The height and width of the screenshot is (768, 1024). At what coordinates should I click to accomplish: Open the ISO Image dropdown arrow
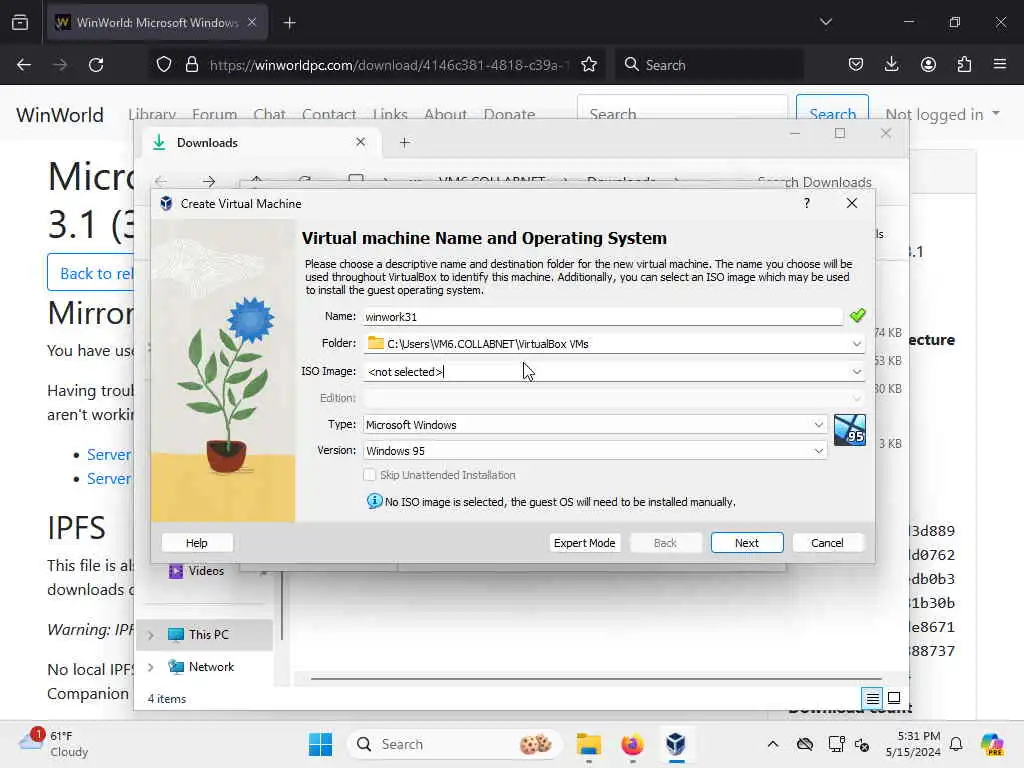856,372
